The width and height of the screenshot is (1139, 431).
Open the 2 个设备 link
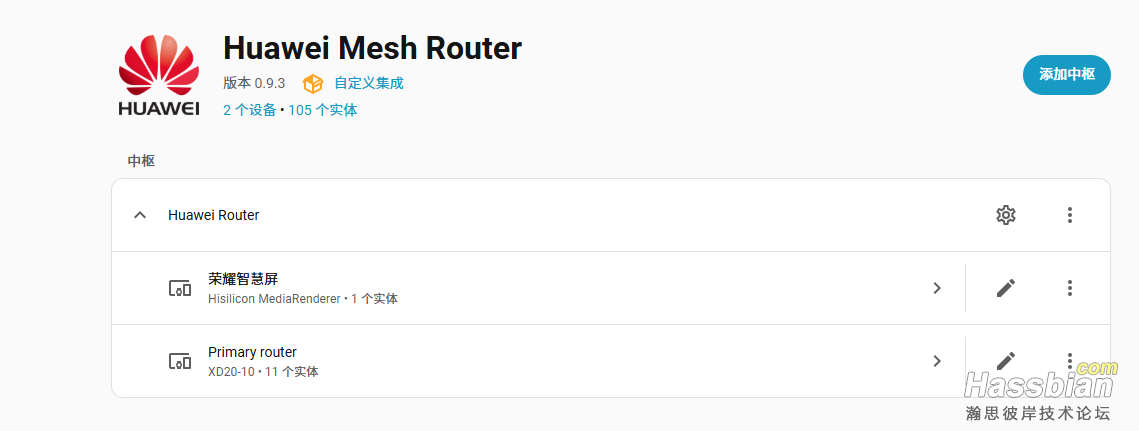coord(250,110)
